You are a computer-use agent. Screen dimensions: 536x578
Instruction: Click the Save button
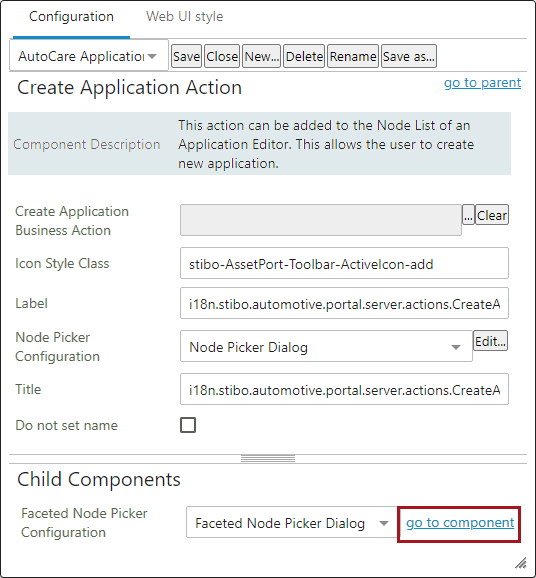186,56
